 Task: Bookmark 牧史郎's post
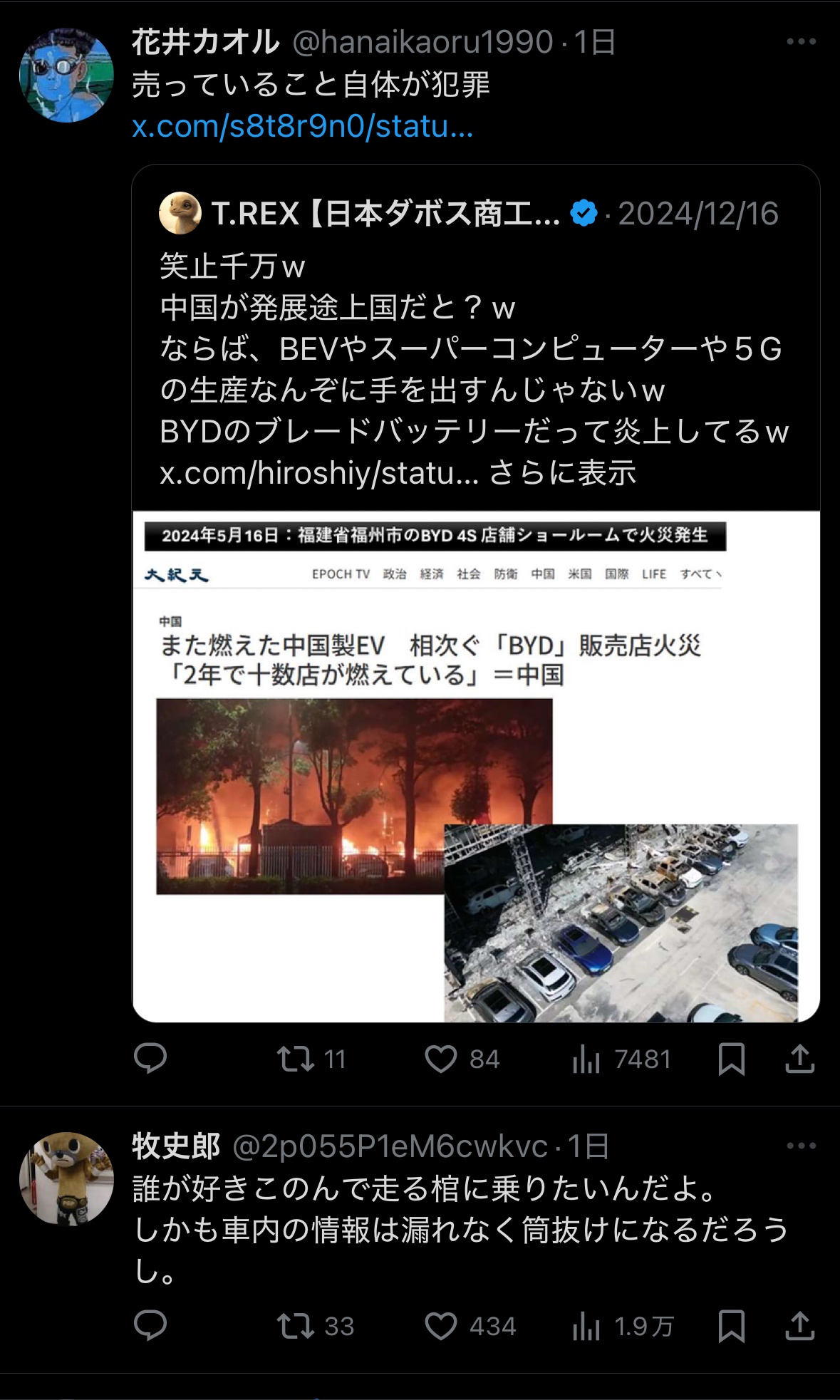pyautogui.click(x=732, y=1327)
